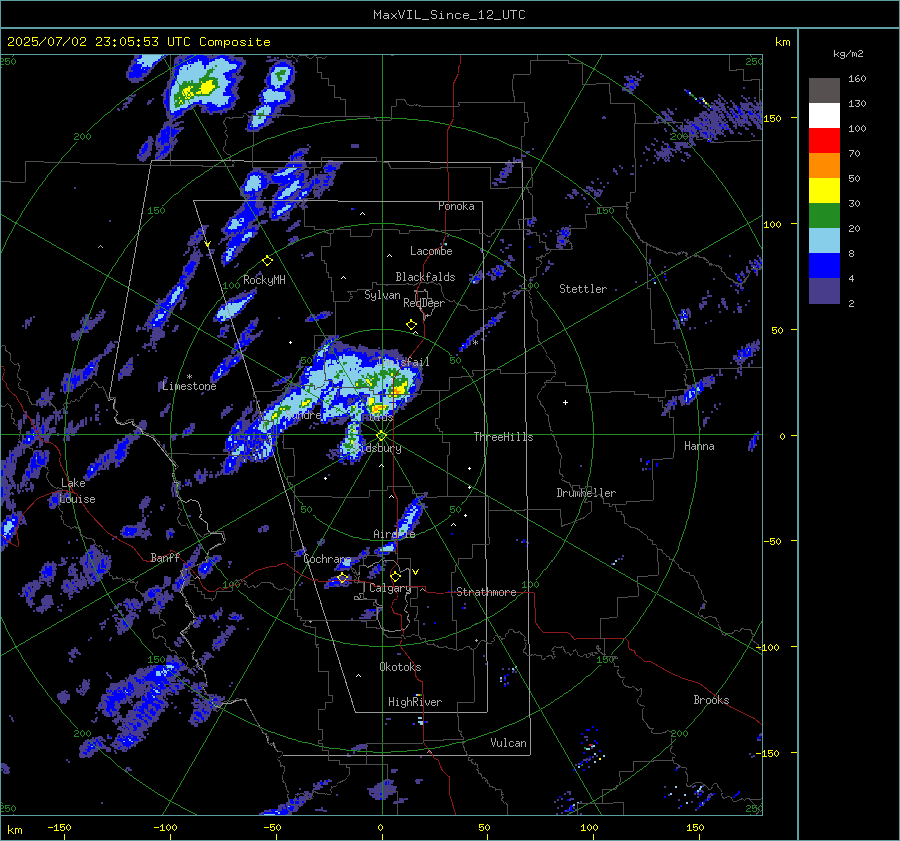The image size is (900, 841).
Task: Click the Ponoka town label
Action: click(456, 206)
